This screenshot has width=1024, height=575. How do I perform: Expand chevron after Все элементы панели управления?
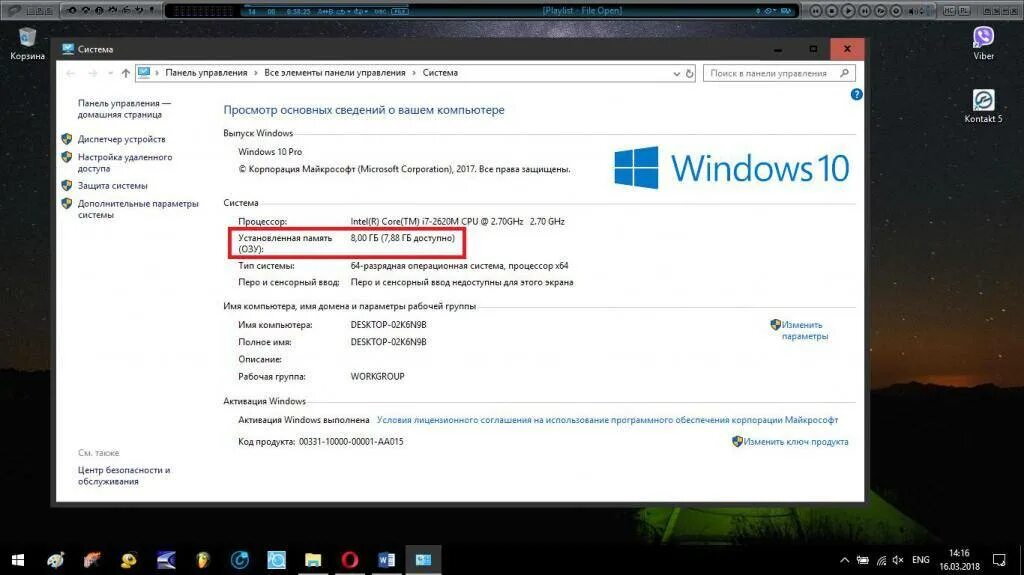click(x=414, y=73)
